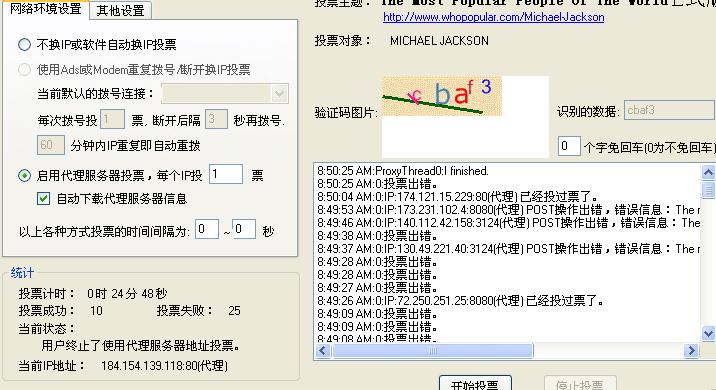This screenshot has width=716, height=390.
Task: Click the log scroll up arrow
Action: (x=708, y=172)
